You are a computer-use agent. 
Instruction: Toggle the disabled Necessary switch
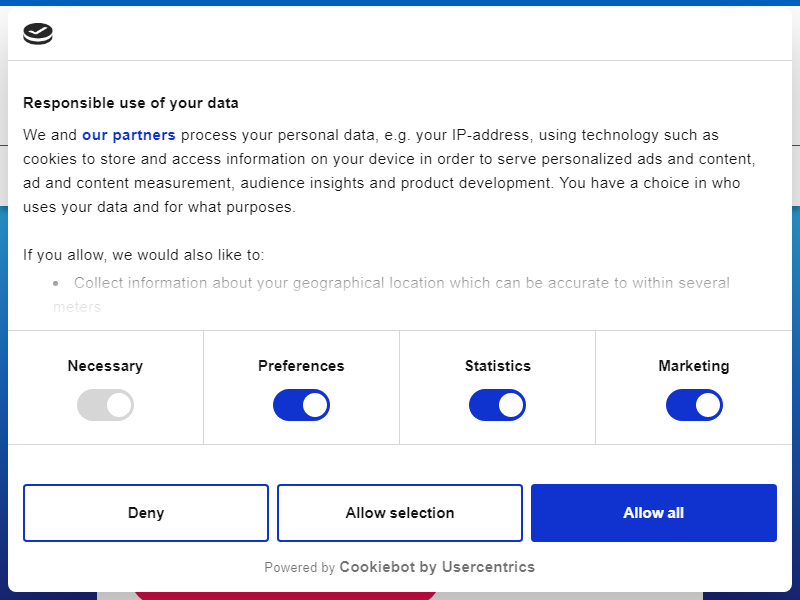105,405
